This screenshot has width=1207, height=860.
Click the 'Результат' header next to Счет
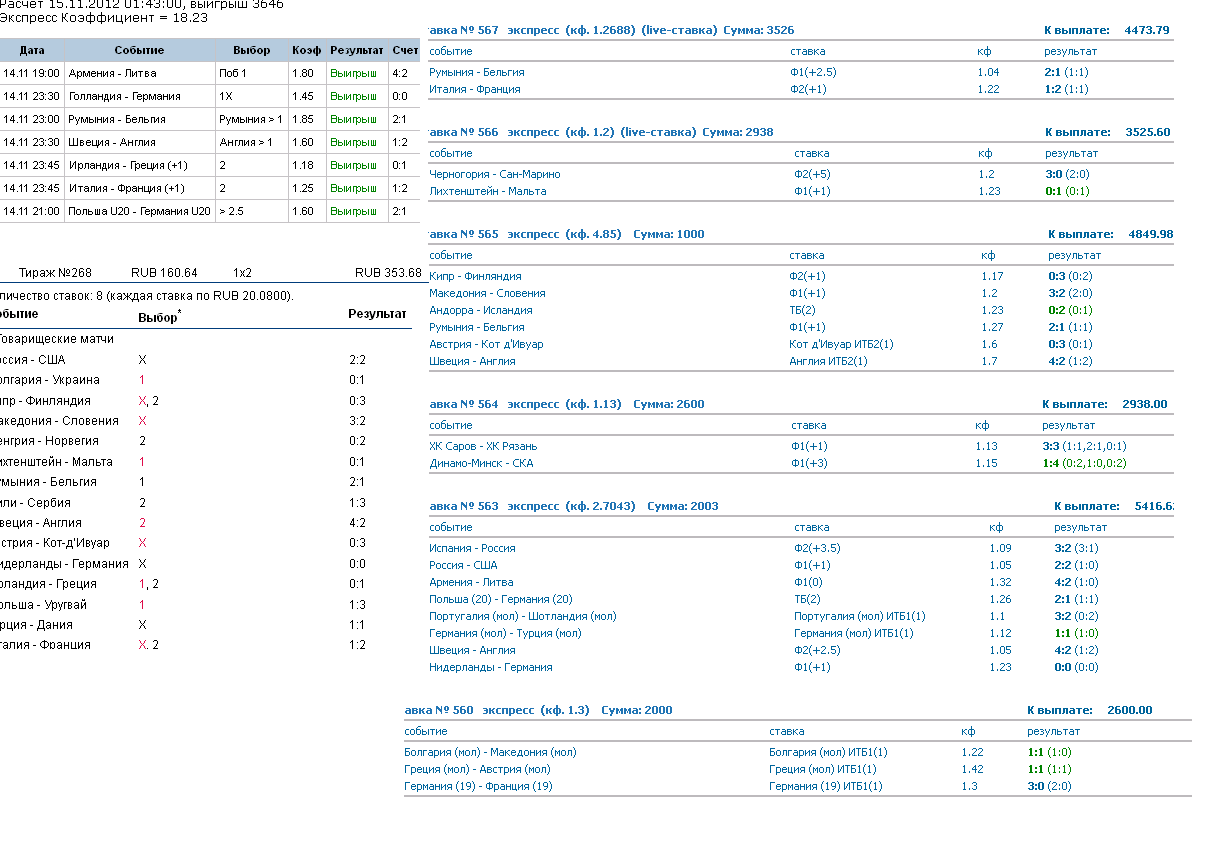point(357,50)
